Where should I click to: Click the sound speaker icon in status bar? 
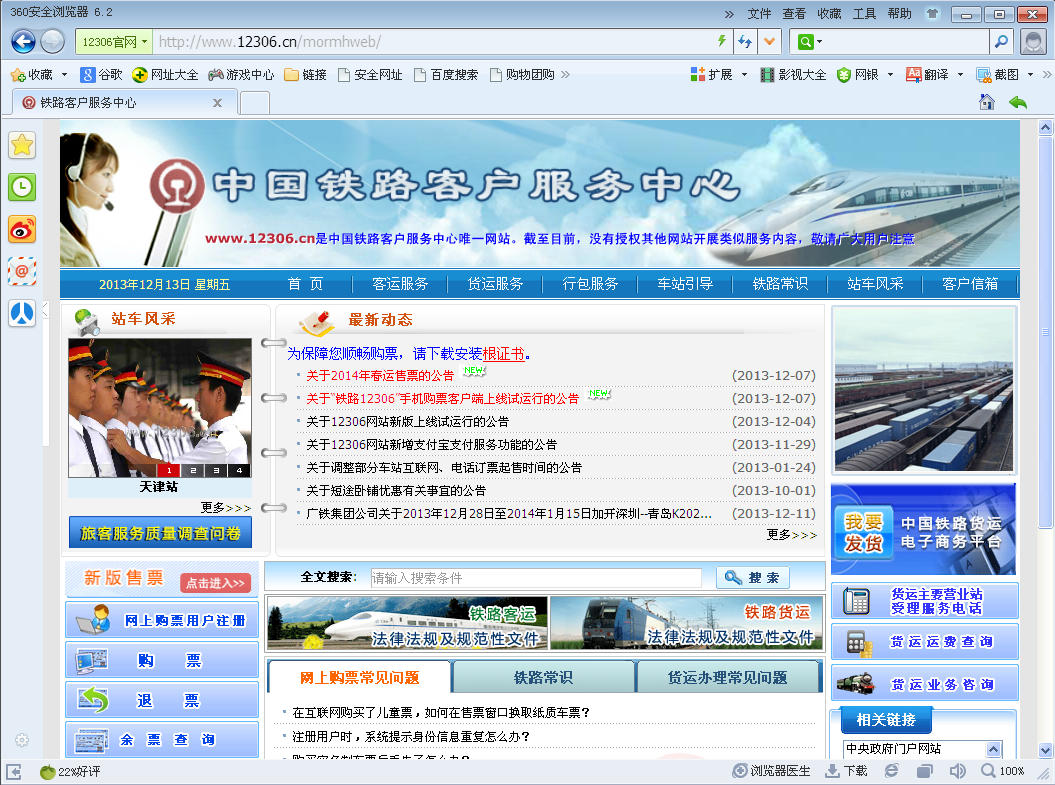(957, 771)
